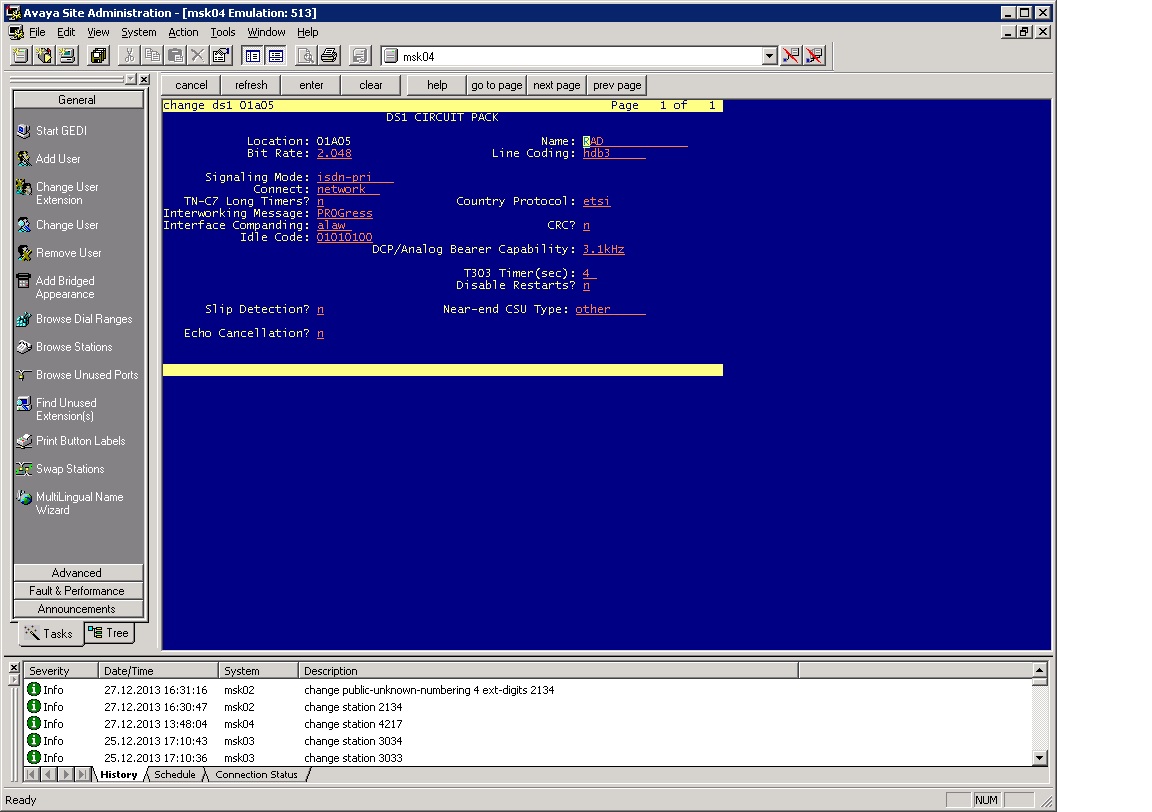Click the Severity column header
The width and height of the screenshot is (1152, 812).
pos(61,671)
